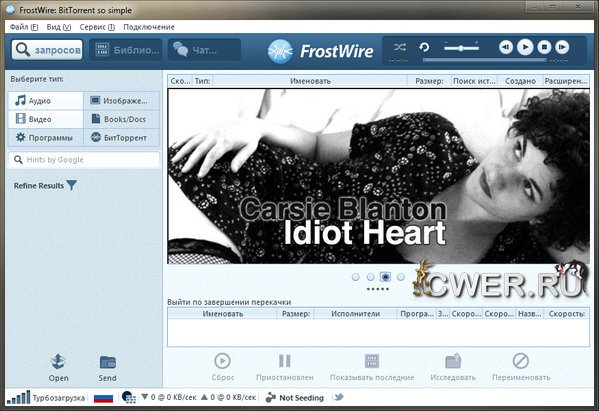The width and height of the screenshot is (599, 411).
Task: Select the third slideshow radio dot
Action: point(385,277)
